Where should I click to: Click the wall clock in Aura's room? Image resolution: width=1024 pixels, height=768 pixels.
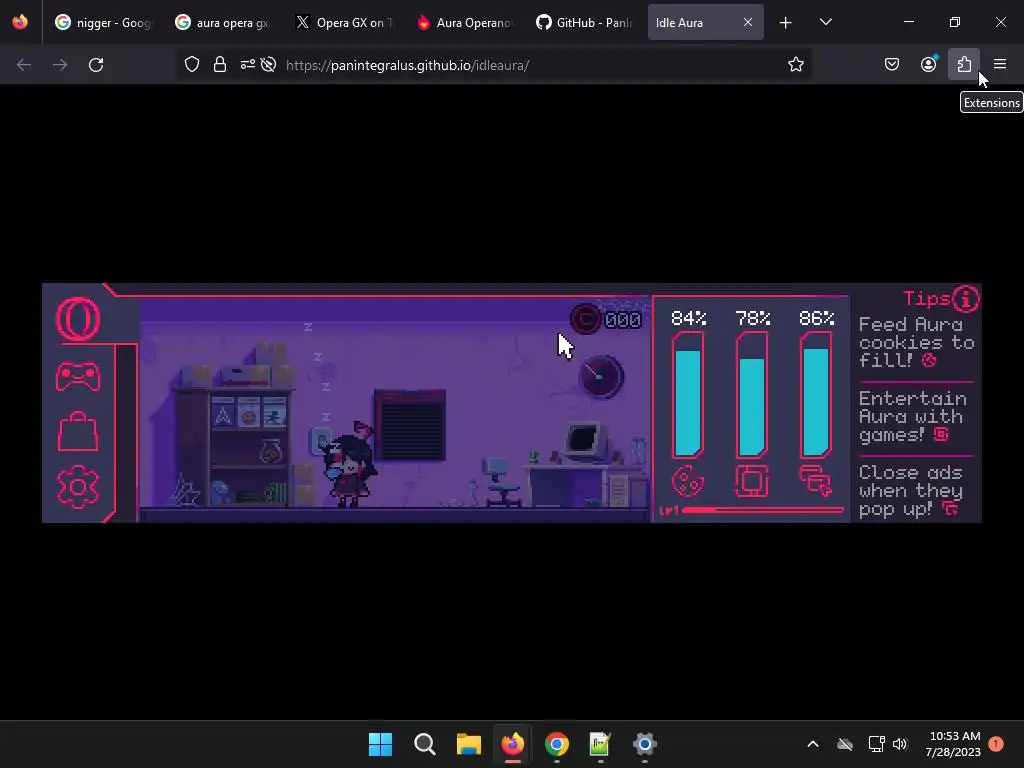point(601,377)
